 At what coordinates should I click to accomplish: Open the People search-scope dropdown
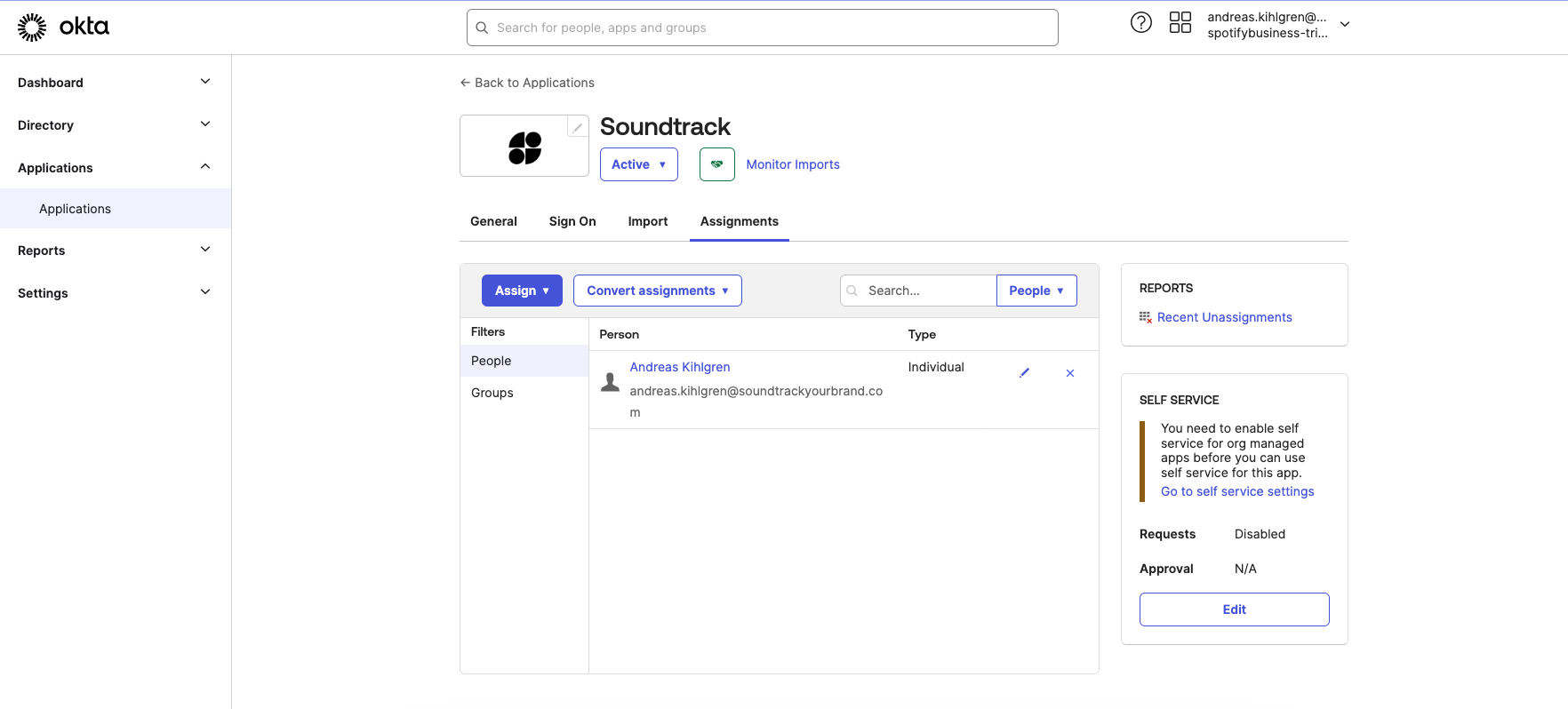pyautogui.click(x=1036, y=291)
